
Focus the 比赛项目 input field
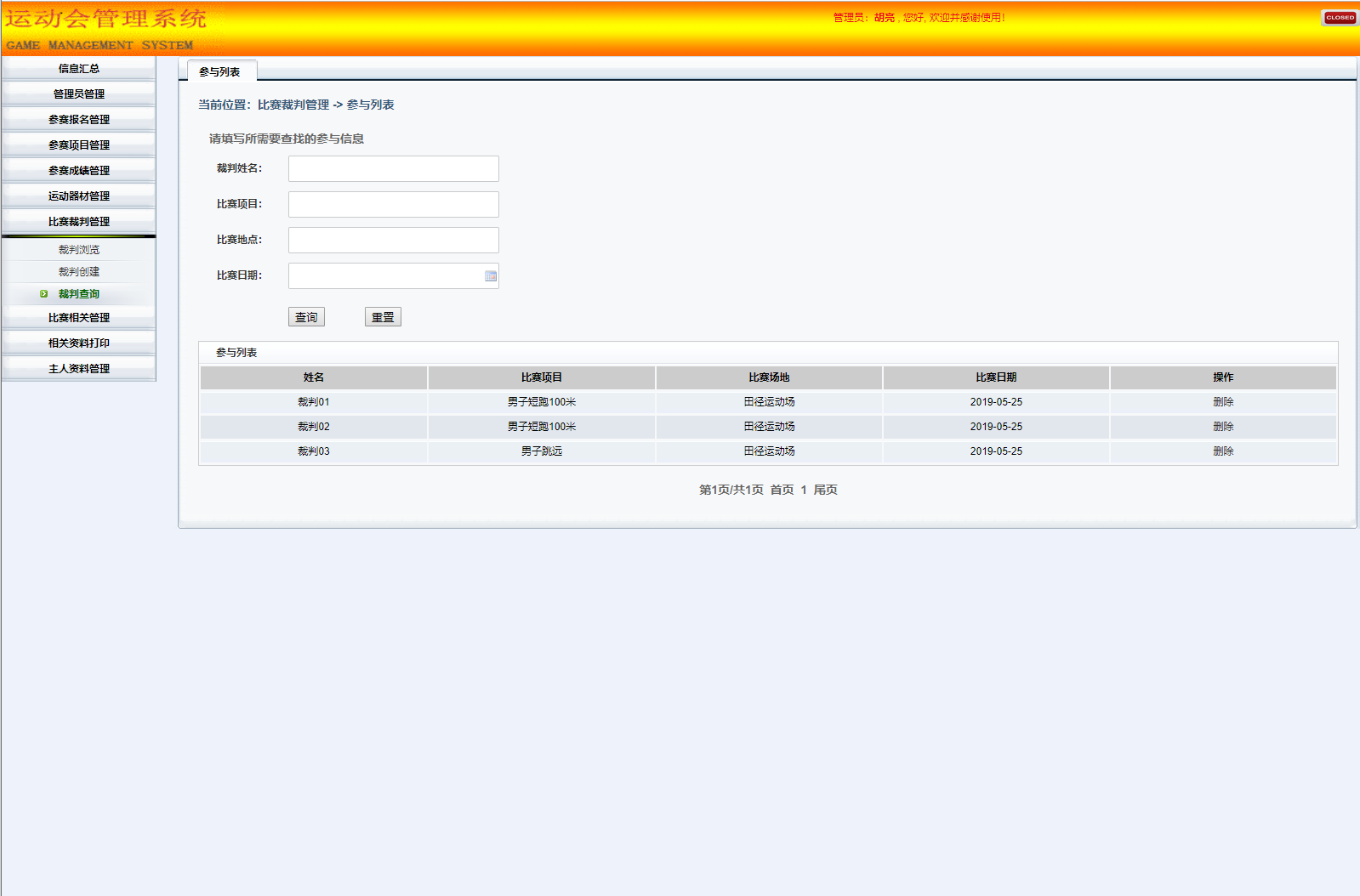click(x=394, y=204)
